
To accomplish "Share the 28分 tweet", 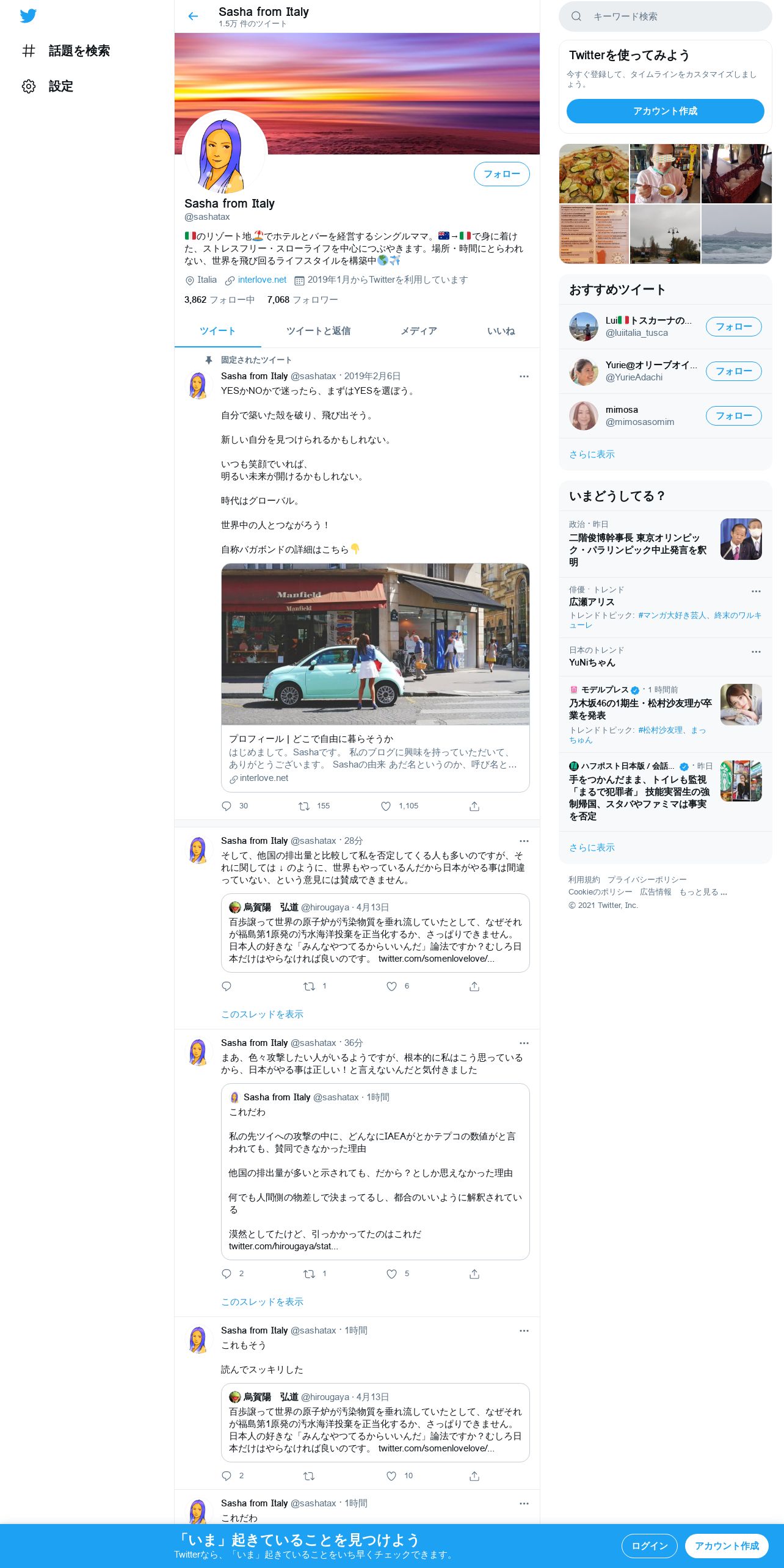I will click(474, 986).
